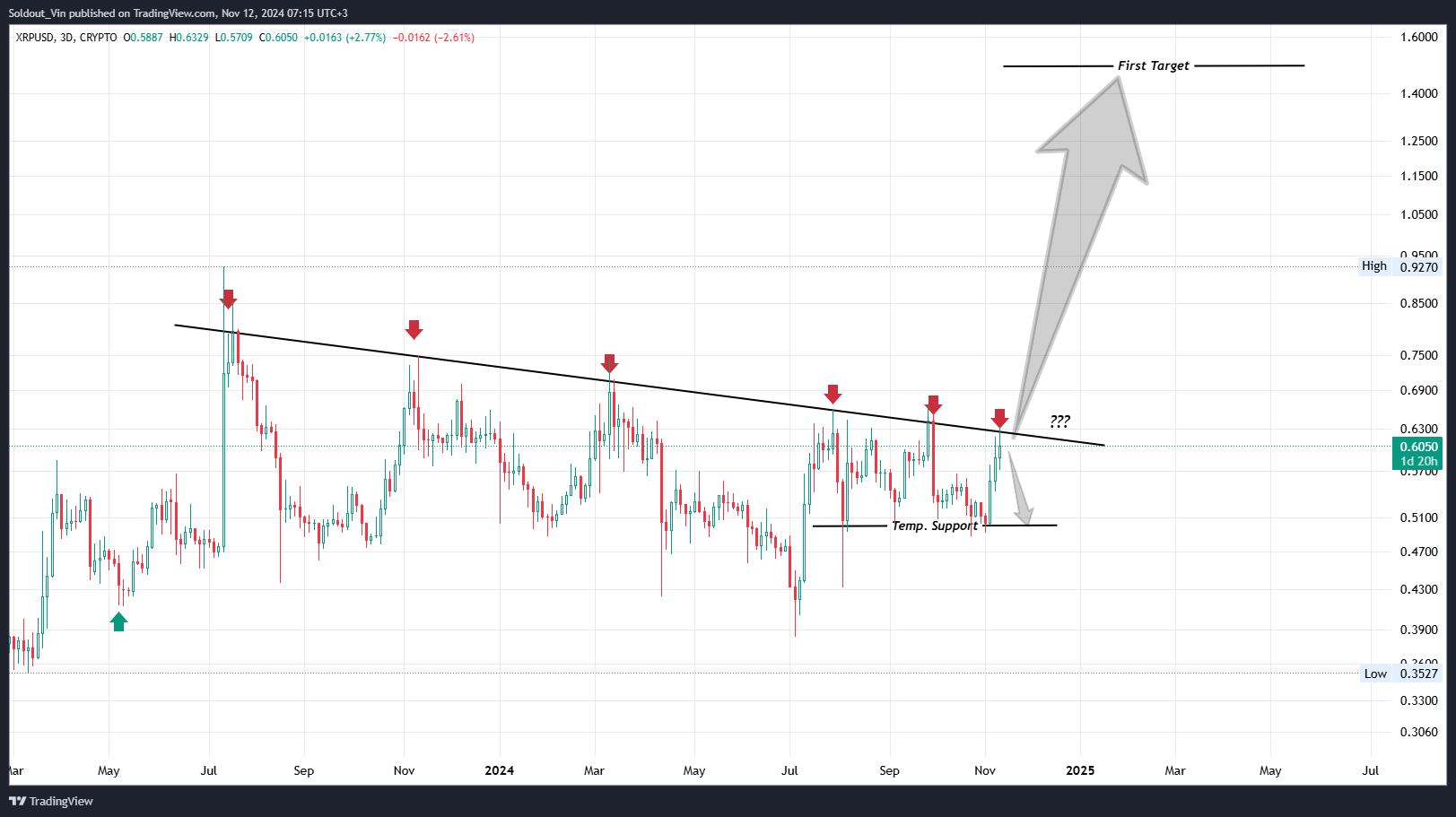Viewport: 1456px width, 817px height.
Task: Click the TradingView logo at bottom
Action: tap(51, 801)
